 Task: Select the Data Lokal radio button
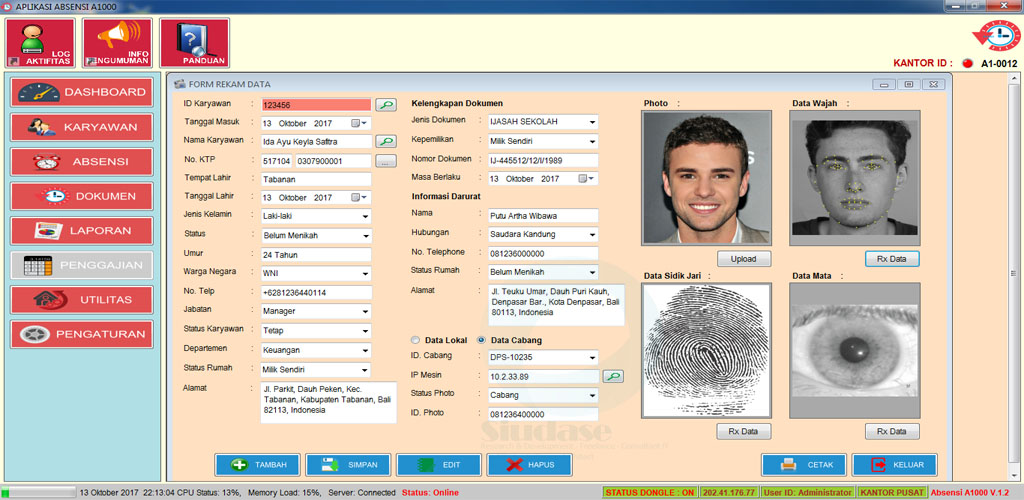(x=416, y=340)
